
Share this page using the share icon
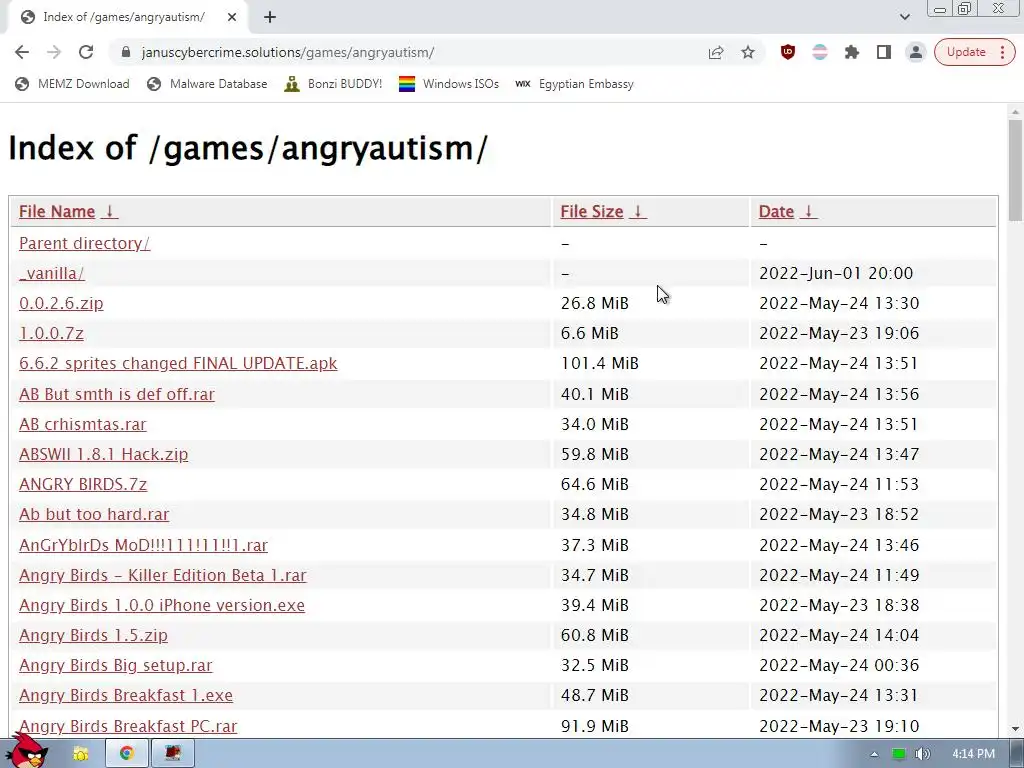click(x=716, y=52)
